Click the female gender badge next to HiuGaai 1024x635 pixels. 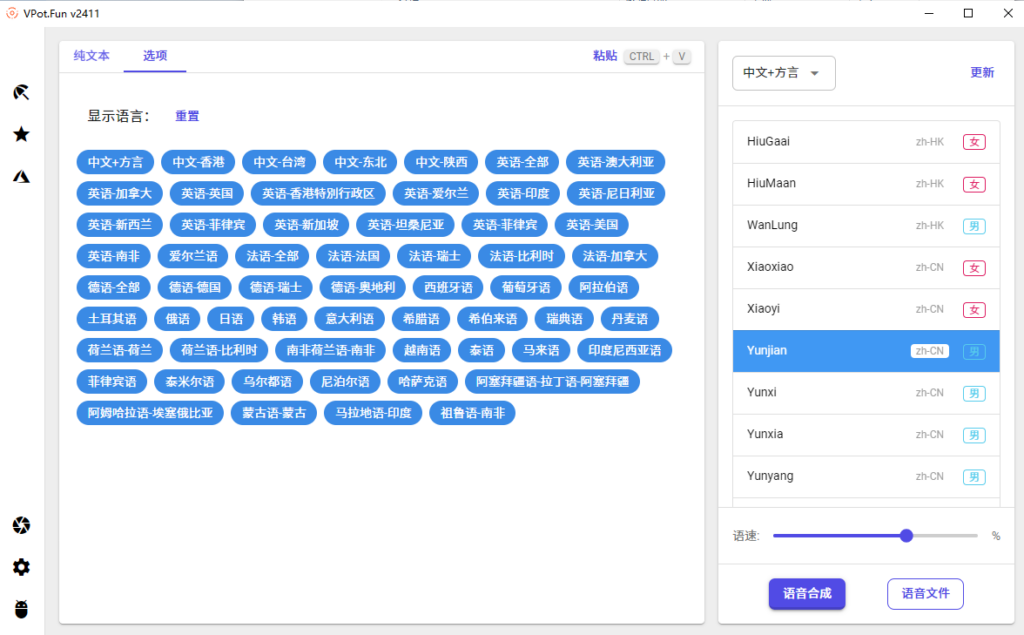[x=974, y=142]
